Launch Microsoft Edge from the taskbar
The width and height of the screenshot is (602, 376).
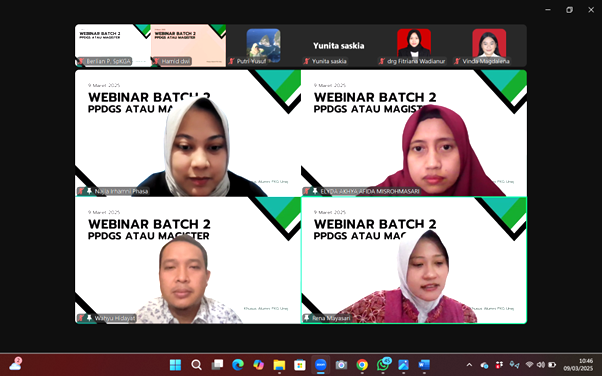click(x=238, y=364)
